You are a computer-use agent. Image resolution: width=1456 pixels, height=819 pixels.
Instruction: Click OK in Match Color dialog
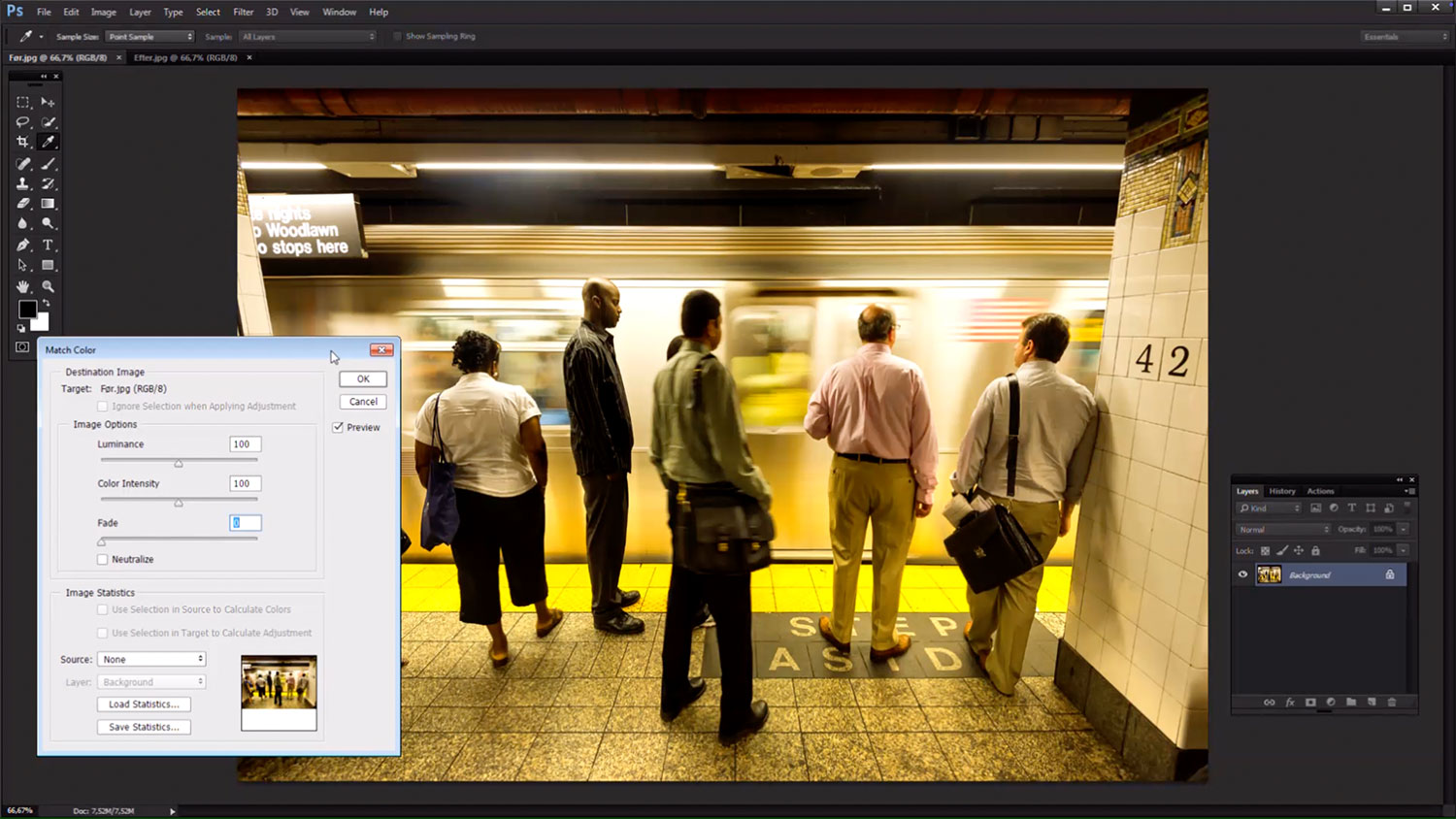pos(363,379)
